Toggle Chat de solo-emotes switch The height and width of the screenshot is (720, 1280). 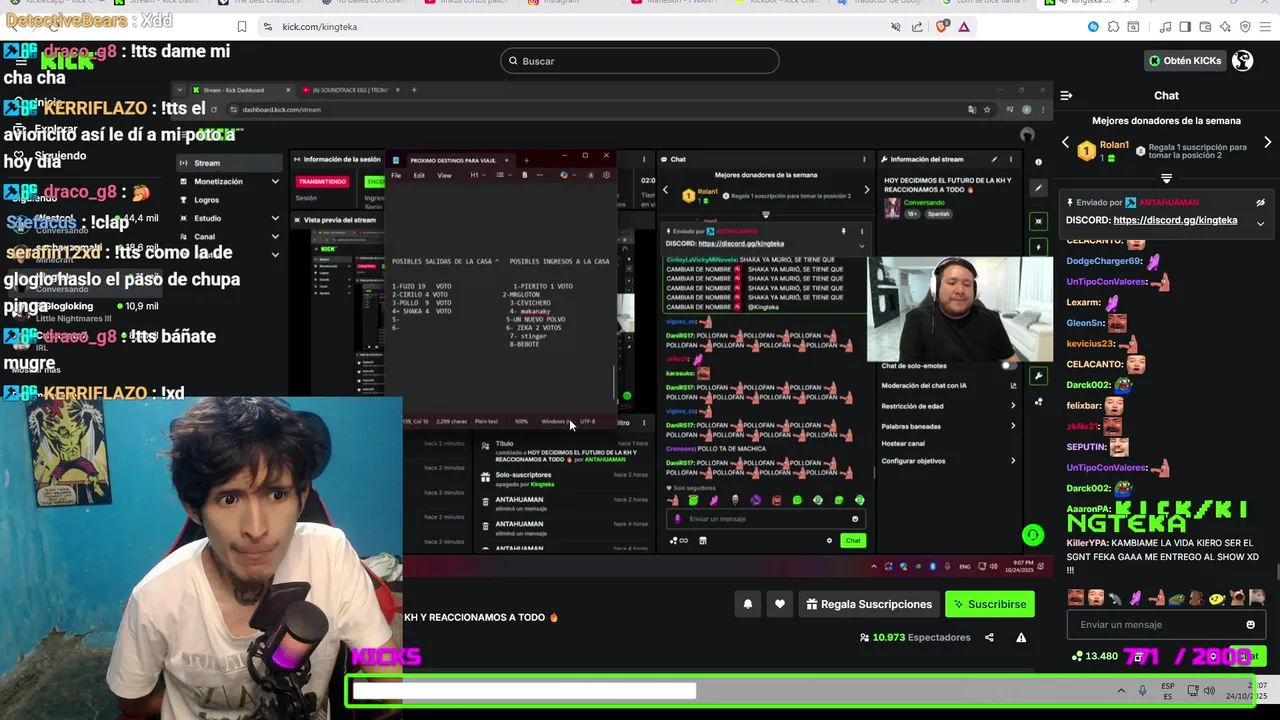(x=1007, y=366)
